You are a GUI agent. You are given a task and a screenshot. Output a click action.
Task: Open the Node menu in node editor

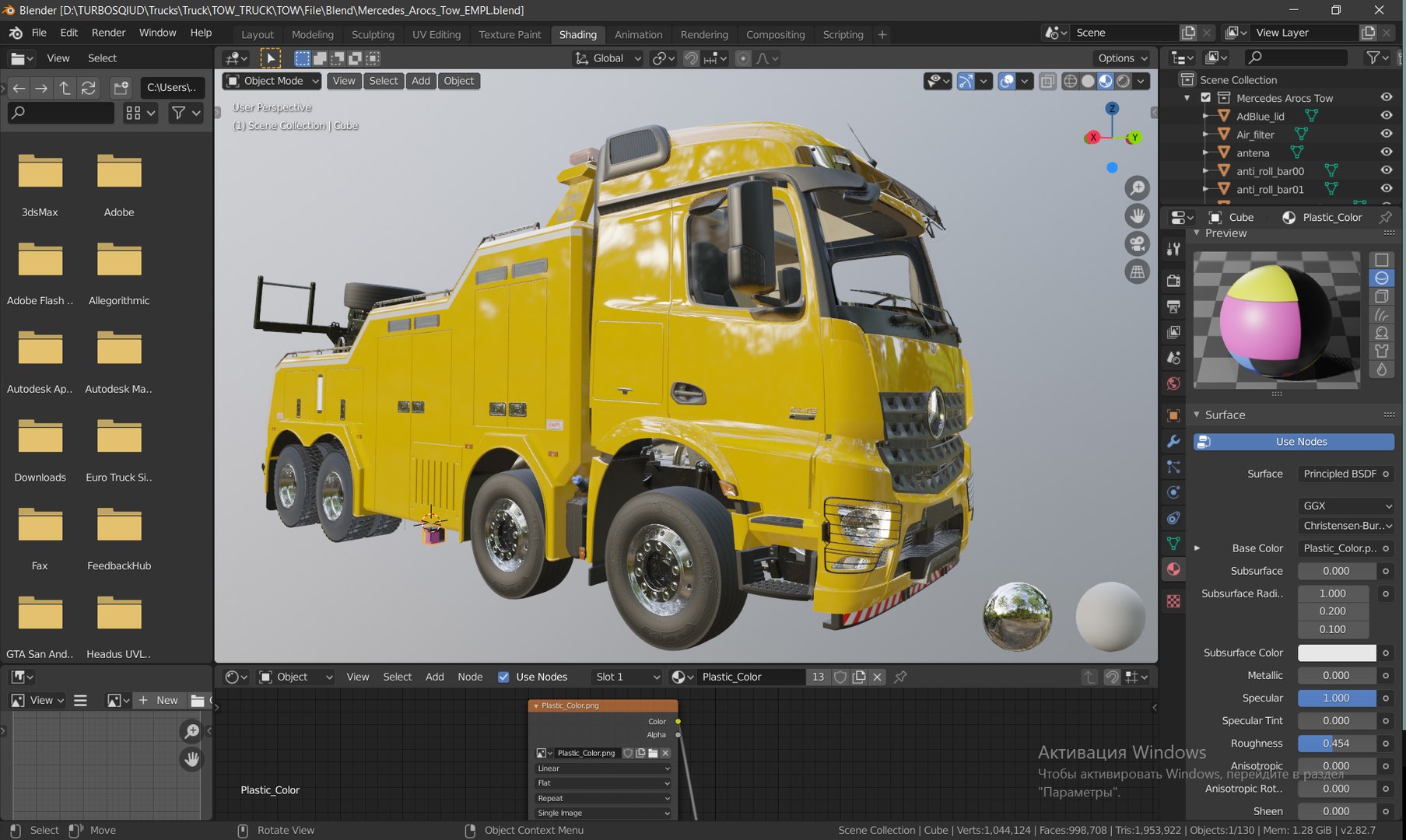470,677
